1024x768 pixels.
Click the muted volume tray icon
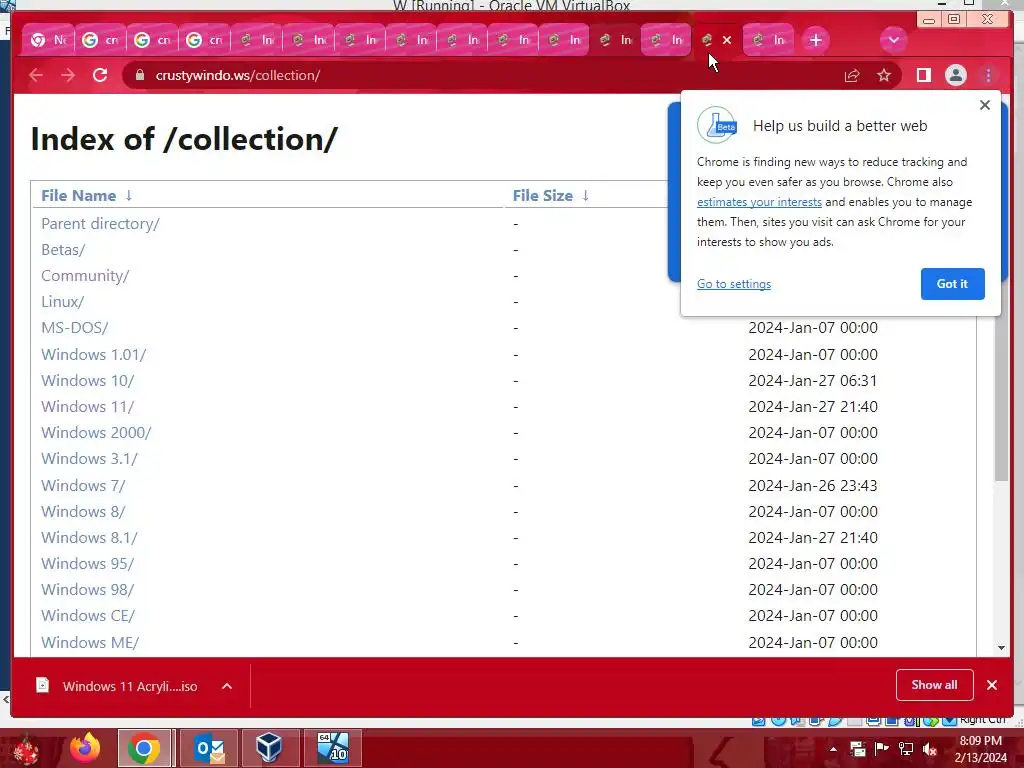click(x=930, y=749)
